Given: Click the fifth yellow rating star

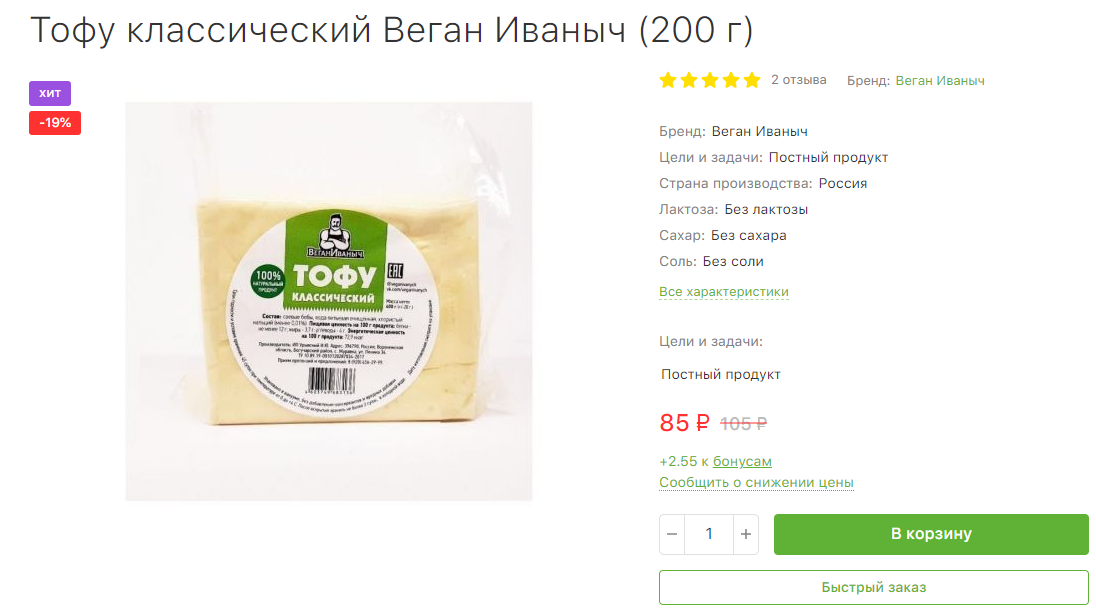Looking at the screenshot, I should click(x=751, y=80).
